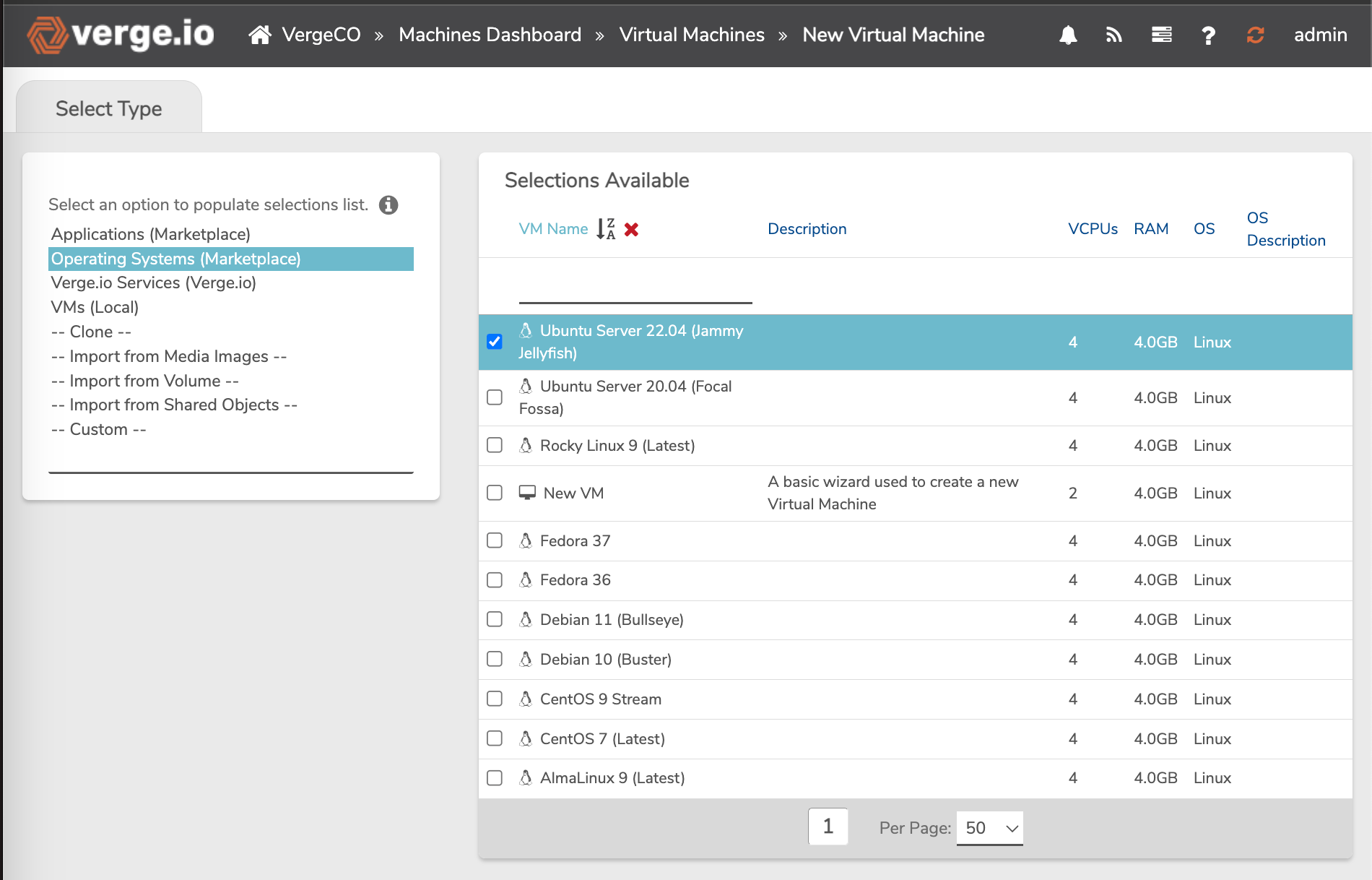1372x880 pixels.
Task: Go to VergeCO breadcrumb link
Action: click(x=321, y=35)
